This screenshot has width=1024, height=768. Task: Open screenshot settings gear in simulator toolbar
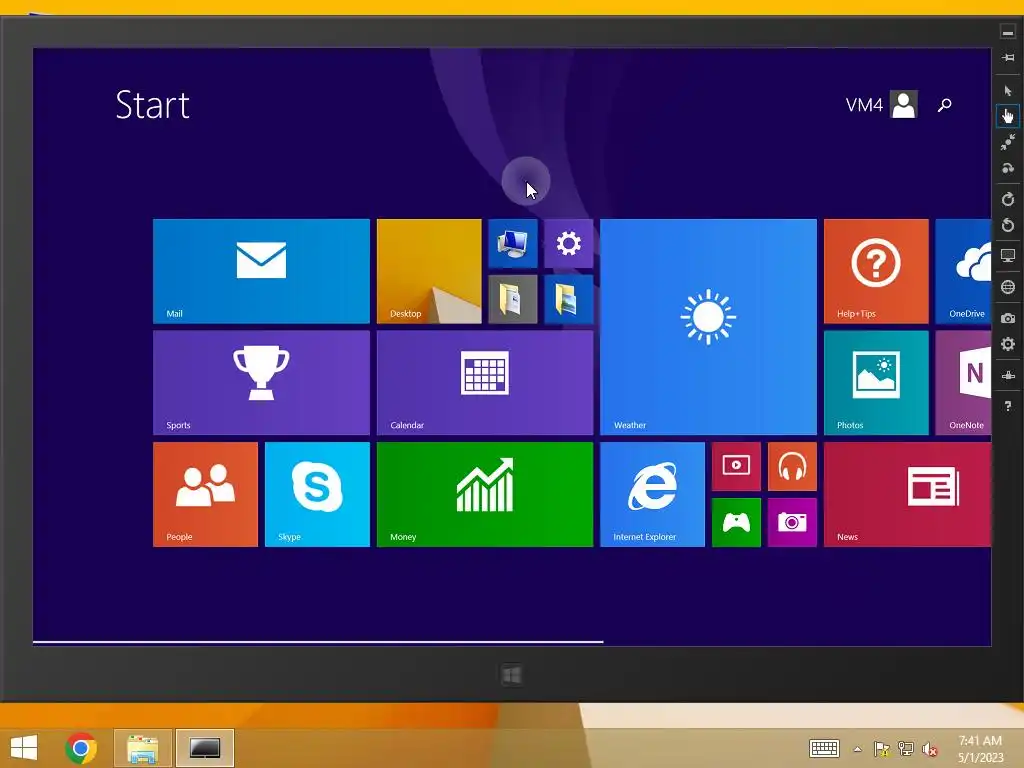tap(1008, 344)
